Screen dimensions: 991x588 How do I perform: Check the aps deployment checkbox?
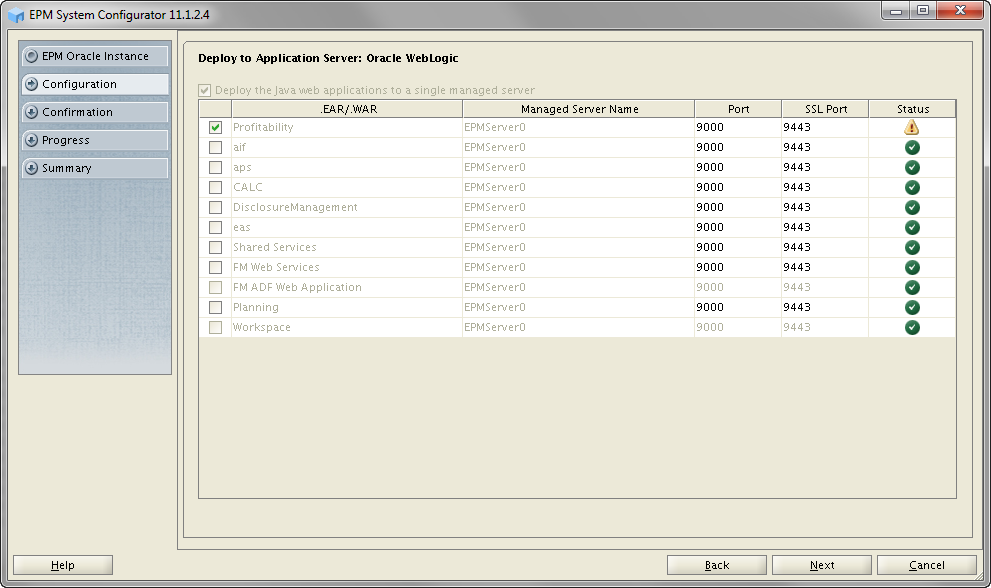tap(216, 168)
